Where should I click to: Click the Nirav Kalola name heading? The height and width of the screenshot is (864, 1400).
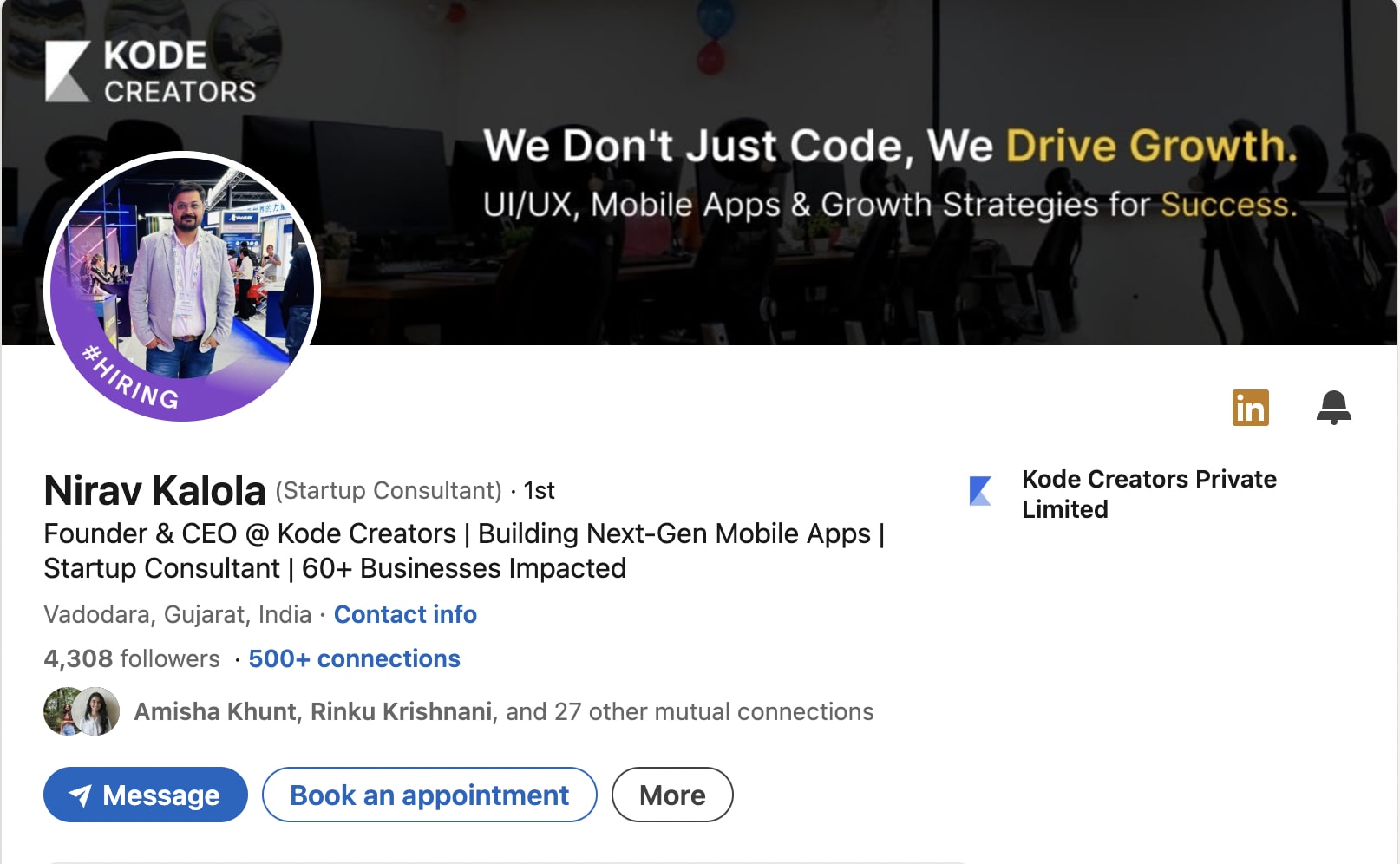[x=154, y=490]
